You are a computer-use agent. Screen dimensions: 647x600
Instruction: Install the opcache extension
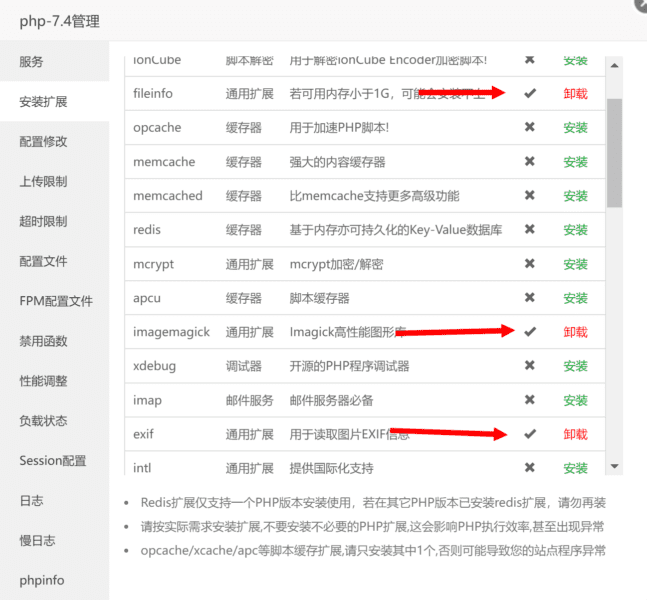575,128
